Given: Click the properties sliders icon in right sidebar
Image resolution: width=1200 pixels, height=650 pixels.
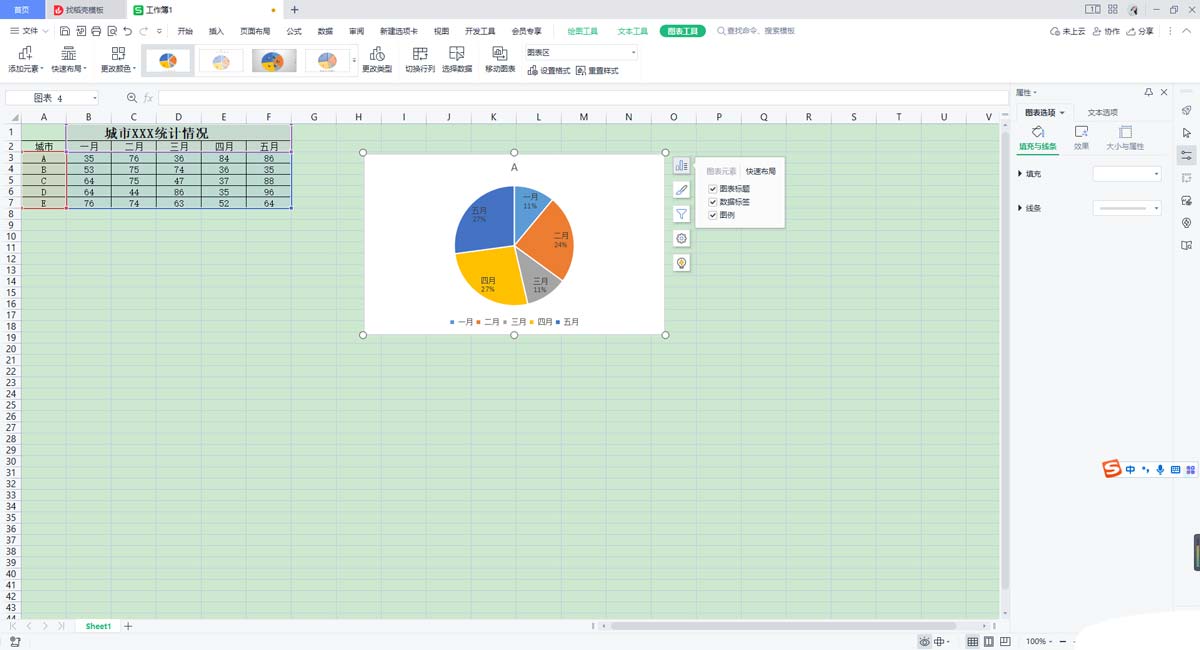Looking at the screenshot, I should [1186, 155].
